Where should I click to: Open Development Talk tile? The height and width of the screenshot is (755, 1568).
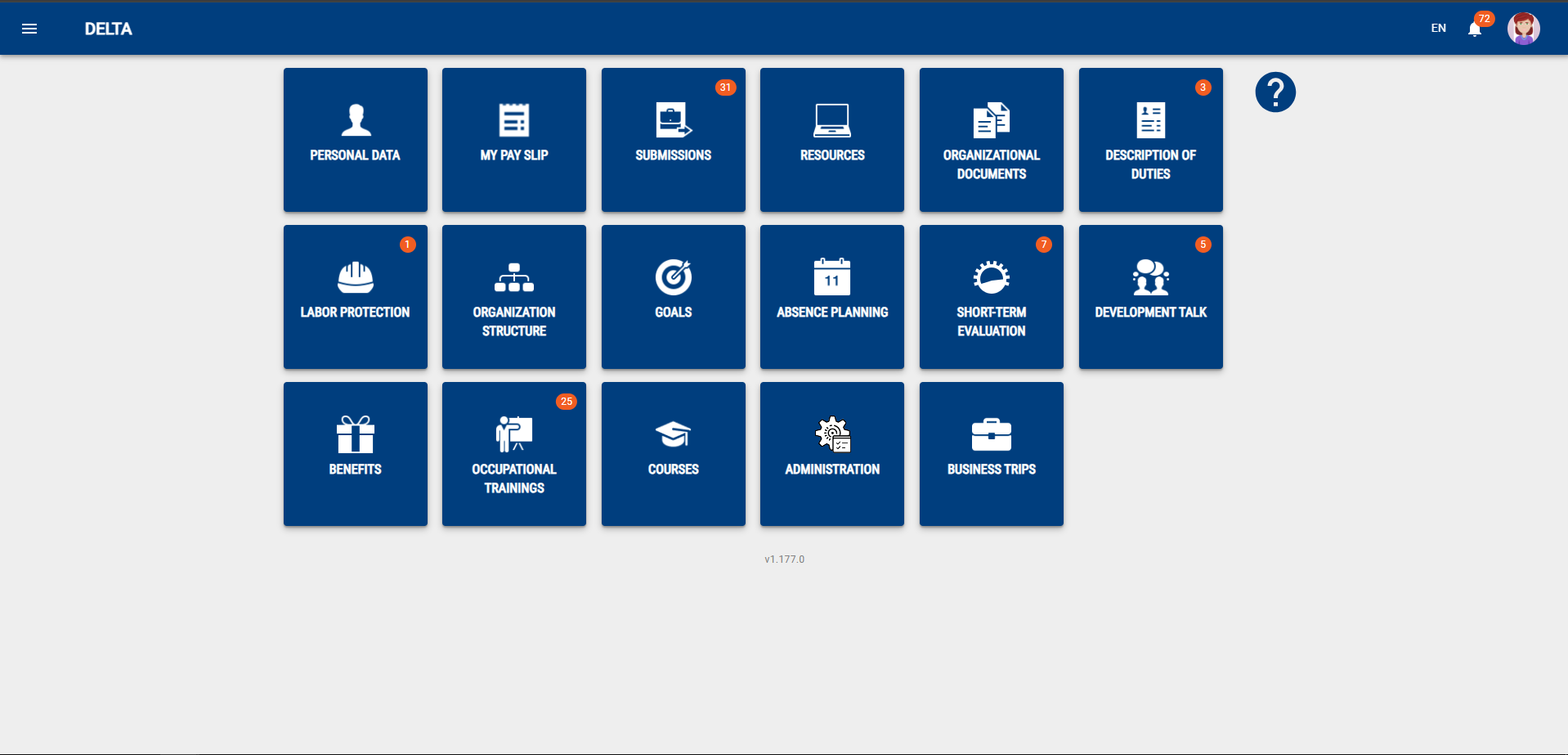[x=1151, y=297]
